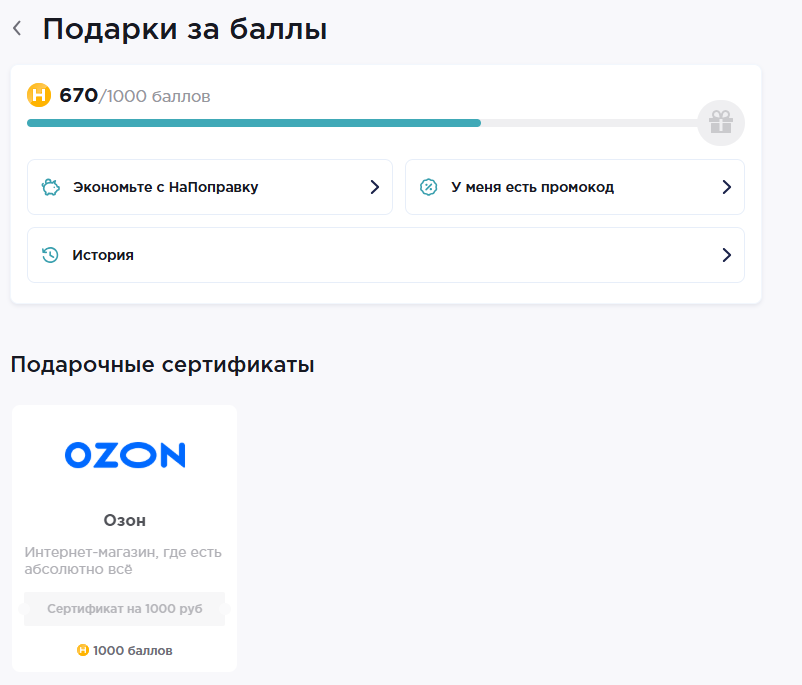Expand chevron at the end of История row
Screen dimensions: 802x685
coord(727,255)
